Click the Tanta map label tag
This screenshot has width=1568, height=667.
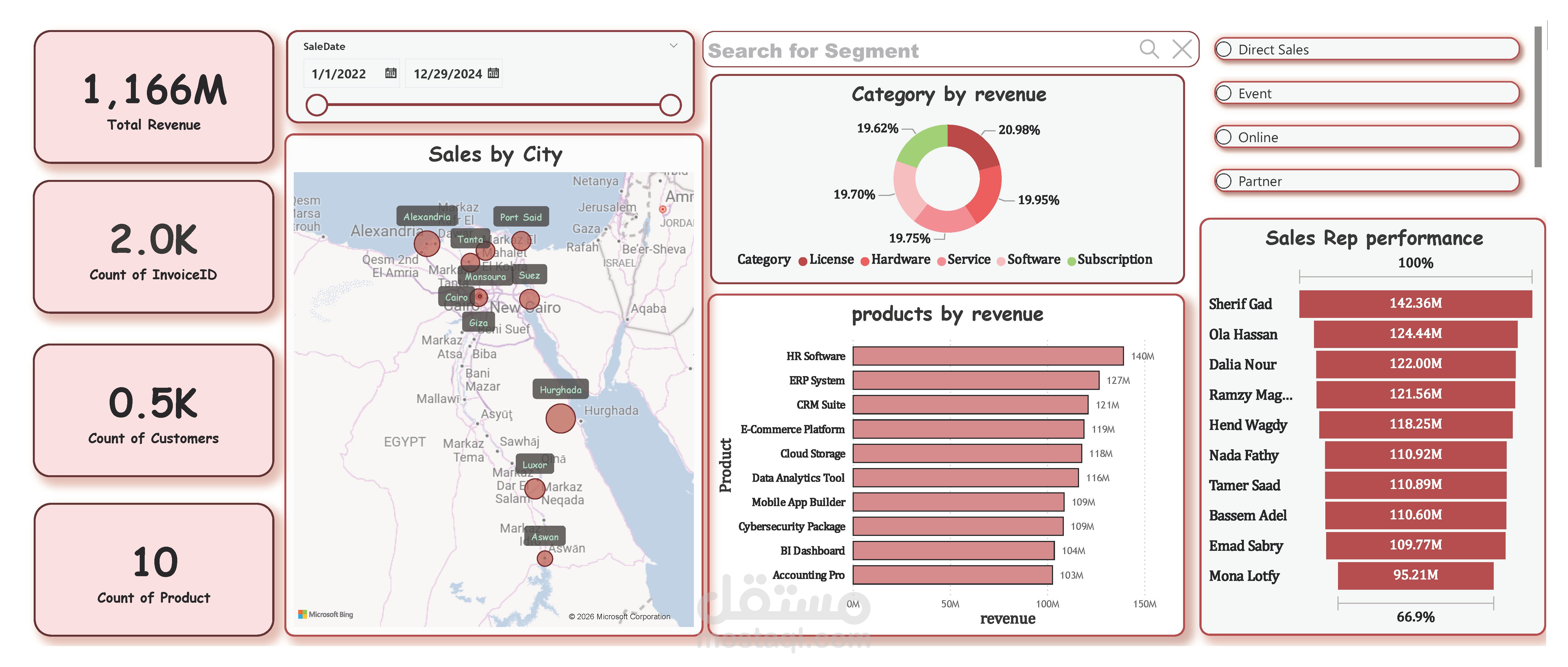[x=470, y=239]
